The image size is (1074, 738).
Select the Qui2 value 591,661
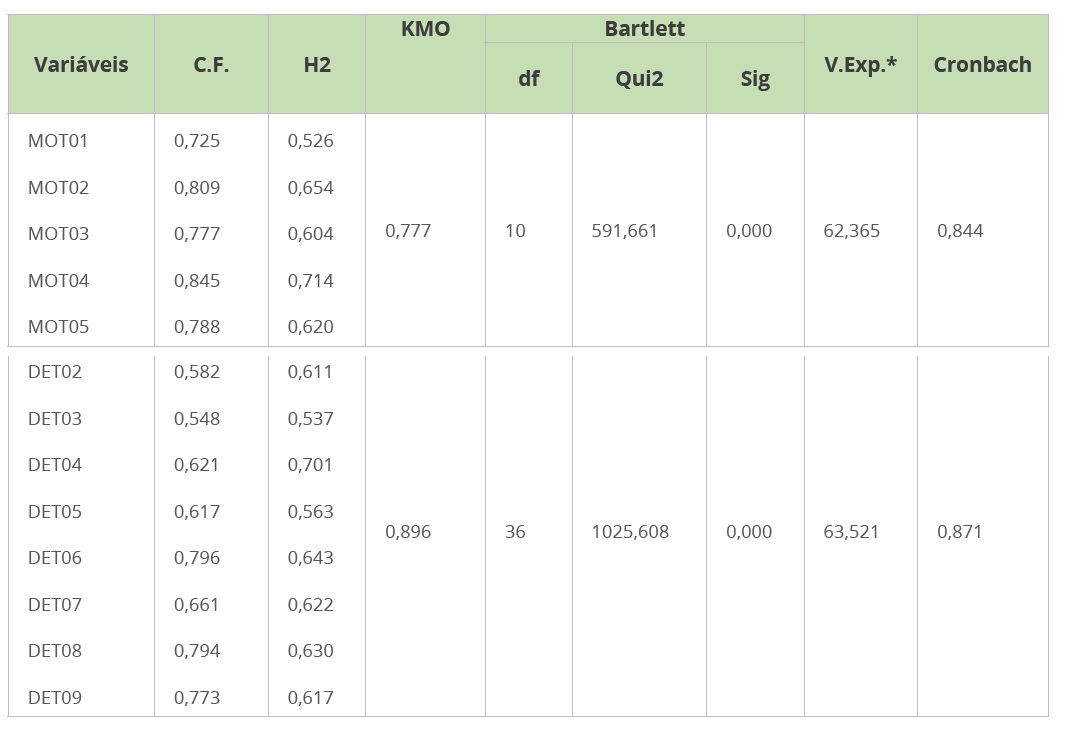coord(625,231)
